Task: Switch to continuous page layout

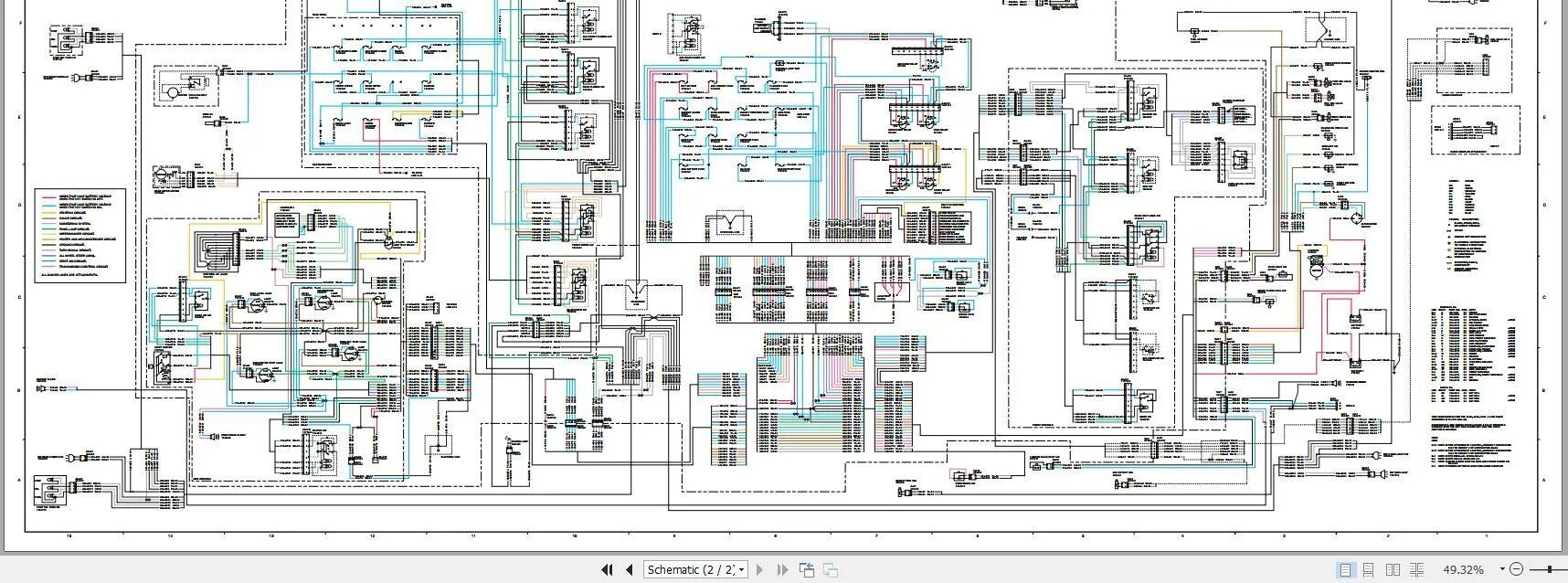Action: 1369,569
